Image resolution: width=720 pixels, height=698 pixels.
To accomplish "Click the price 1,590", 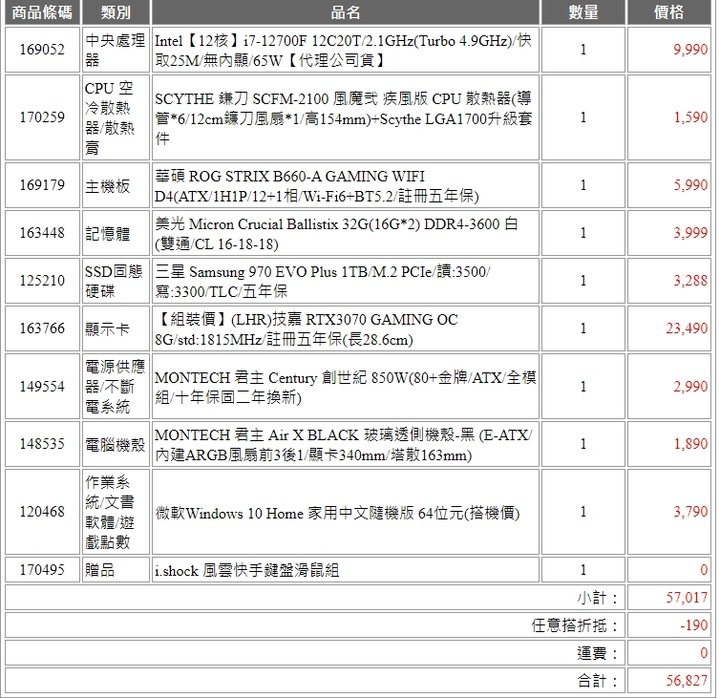I will click(x=691, y=117).
